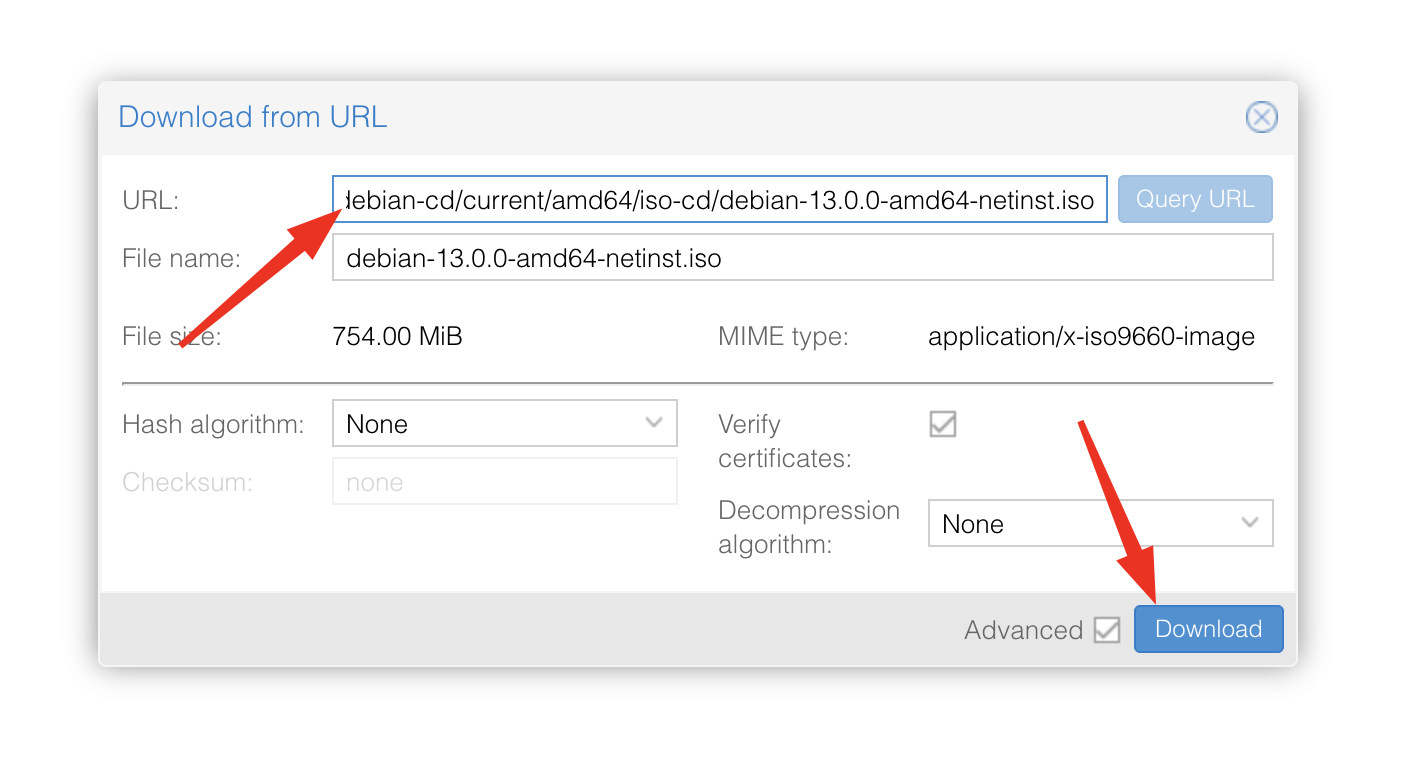1415x764 pixels.
Task: Click the File name text field
Action: point(801,258)
